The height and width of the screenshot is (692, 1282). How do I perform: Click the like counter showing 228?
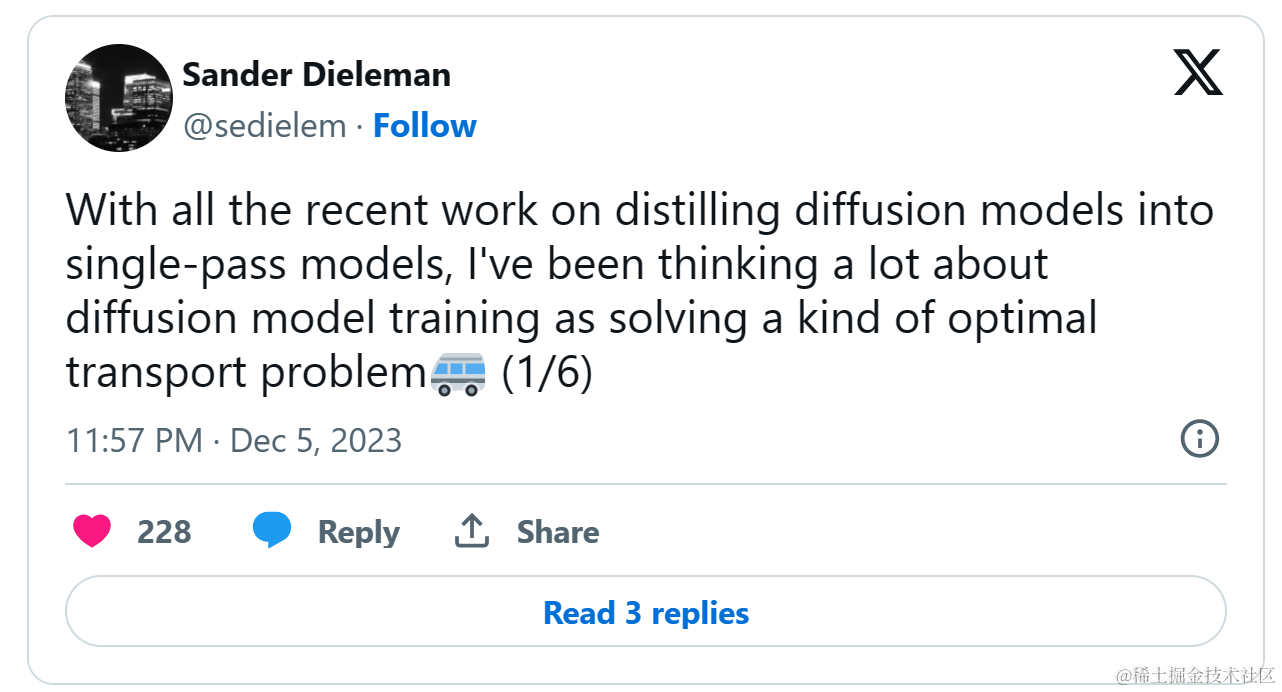(167, 531)
